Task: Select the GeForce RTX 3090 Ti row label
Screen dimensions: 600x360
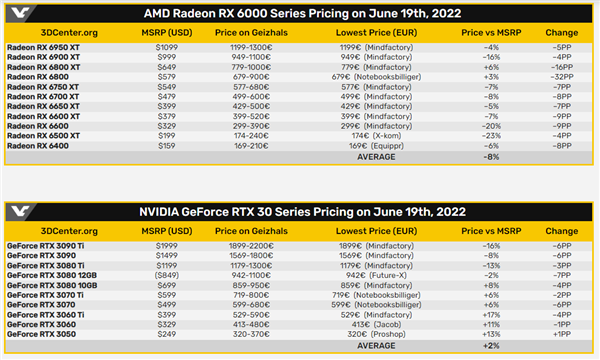Action: [x=46, y=246]
